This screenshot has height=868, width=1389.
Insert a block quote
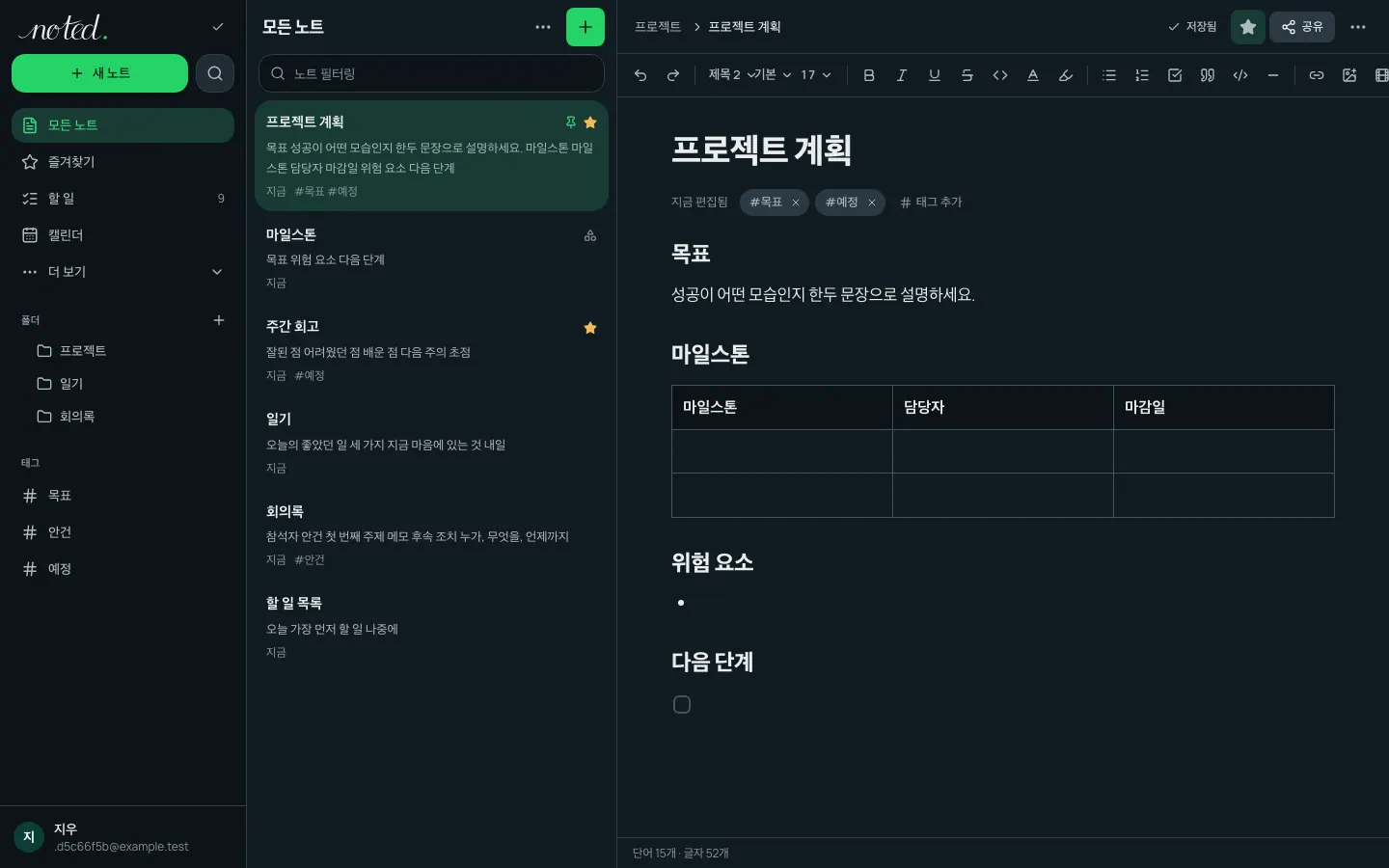pyautogui.click(x=1208, y=75)
